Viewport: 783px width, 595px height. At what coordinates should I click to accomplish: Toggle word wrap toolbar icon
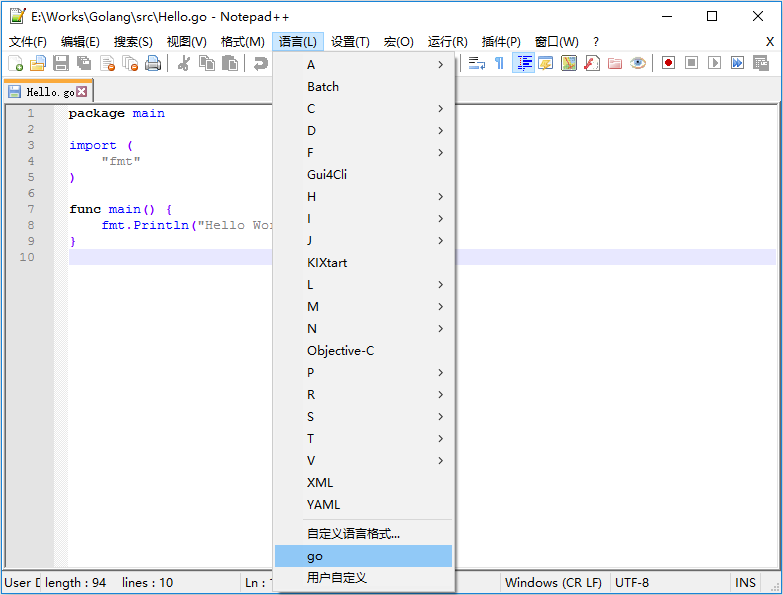click(x=477, y=63)
